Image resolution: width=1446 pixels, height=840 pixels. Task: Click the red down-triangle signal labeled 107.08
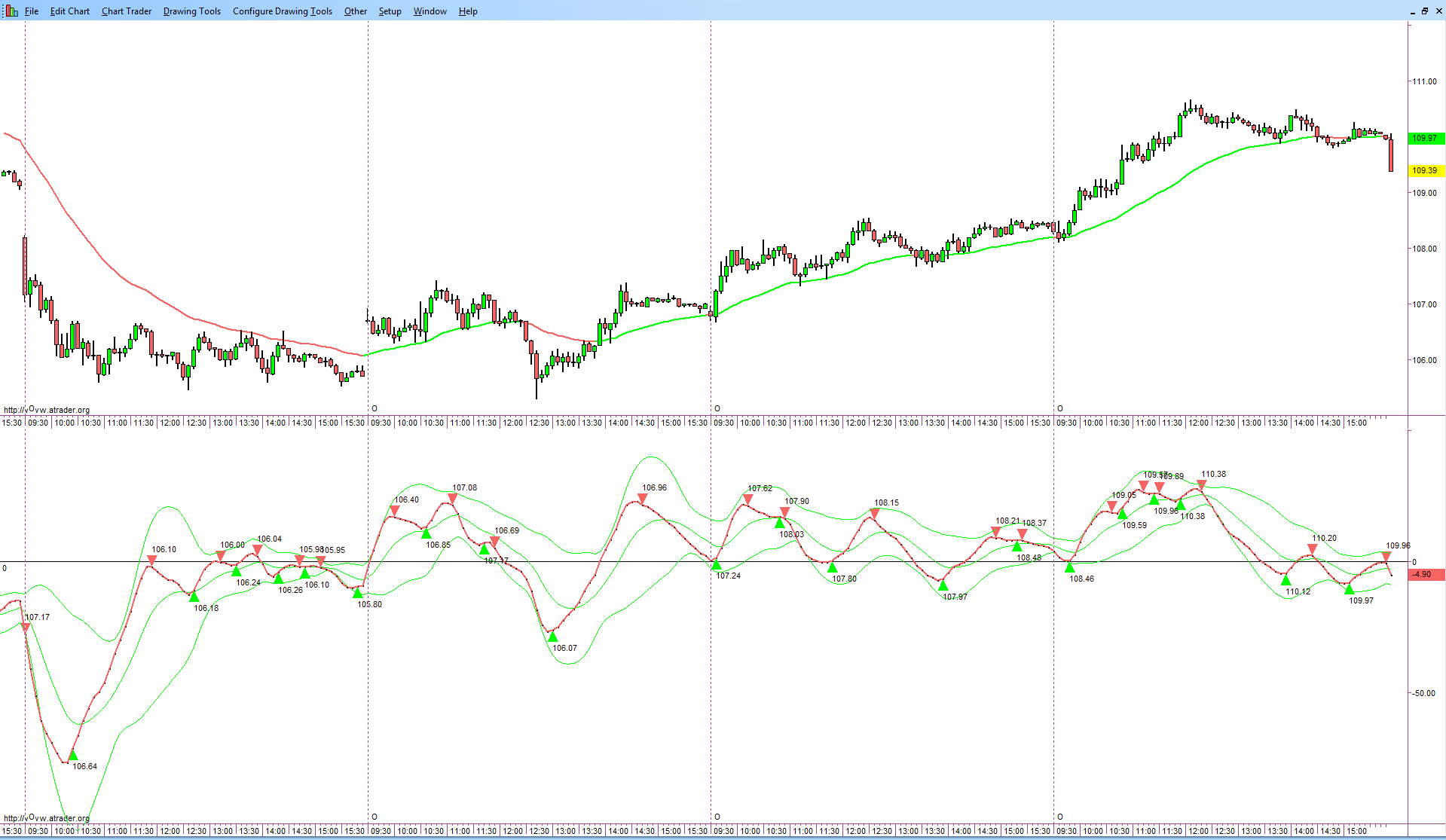453,499
